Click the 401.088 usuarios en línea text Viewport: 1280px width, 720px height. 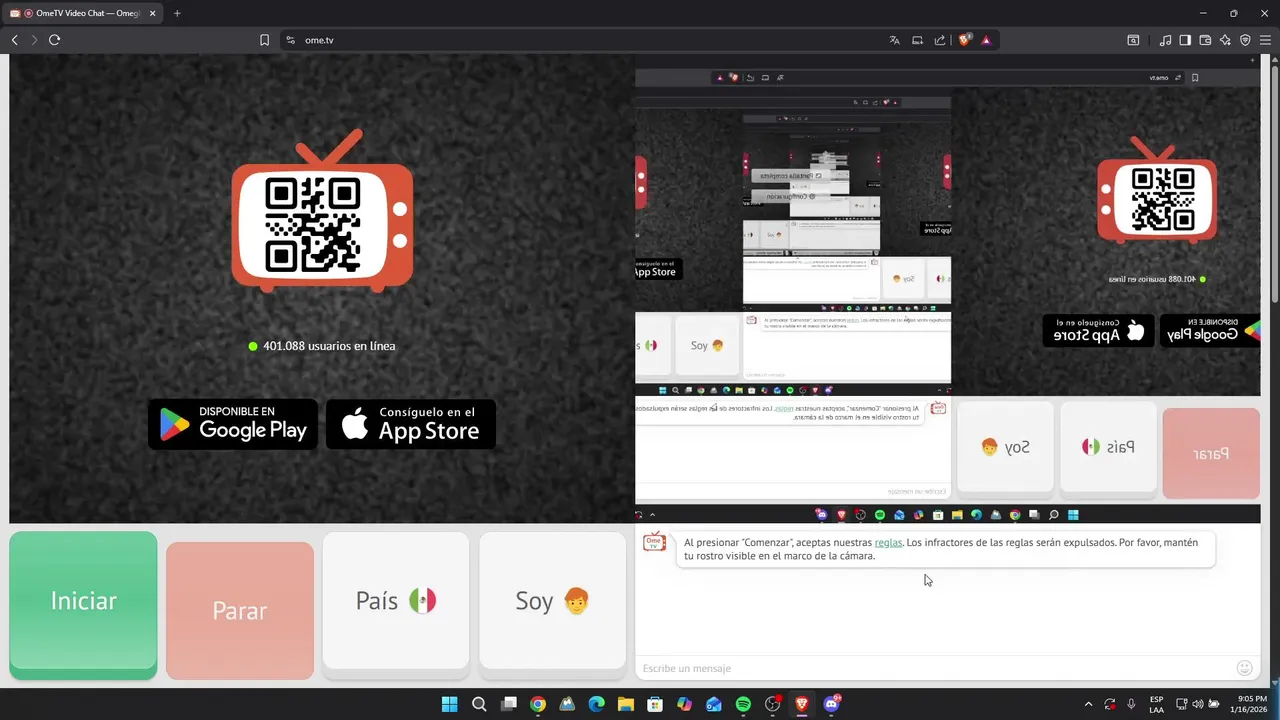[329, 346]
